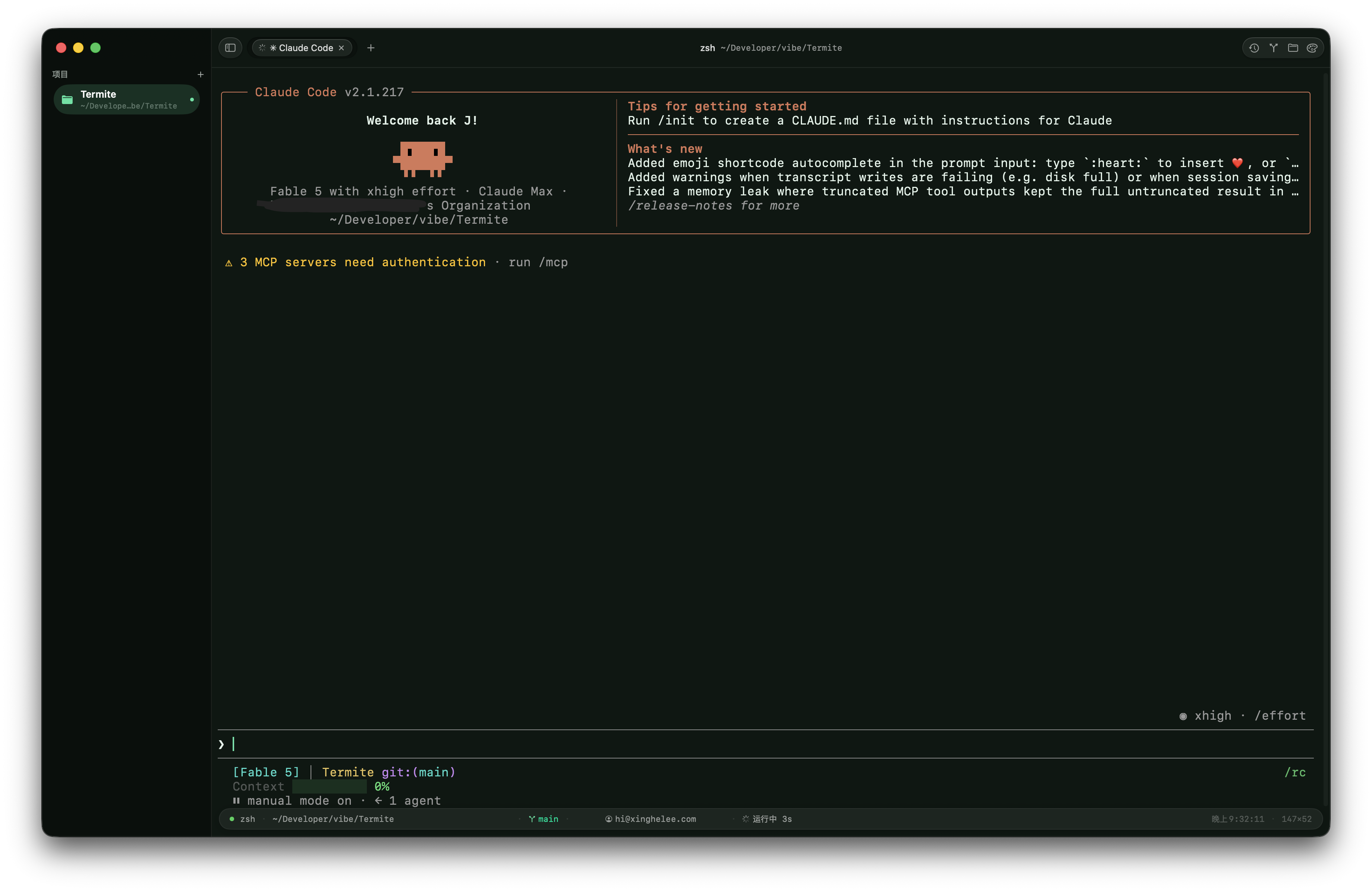The height and width of the screenshot is (892, 1372).
Task: Open the theme palette icon
Action: 1312,48
